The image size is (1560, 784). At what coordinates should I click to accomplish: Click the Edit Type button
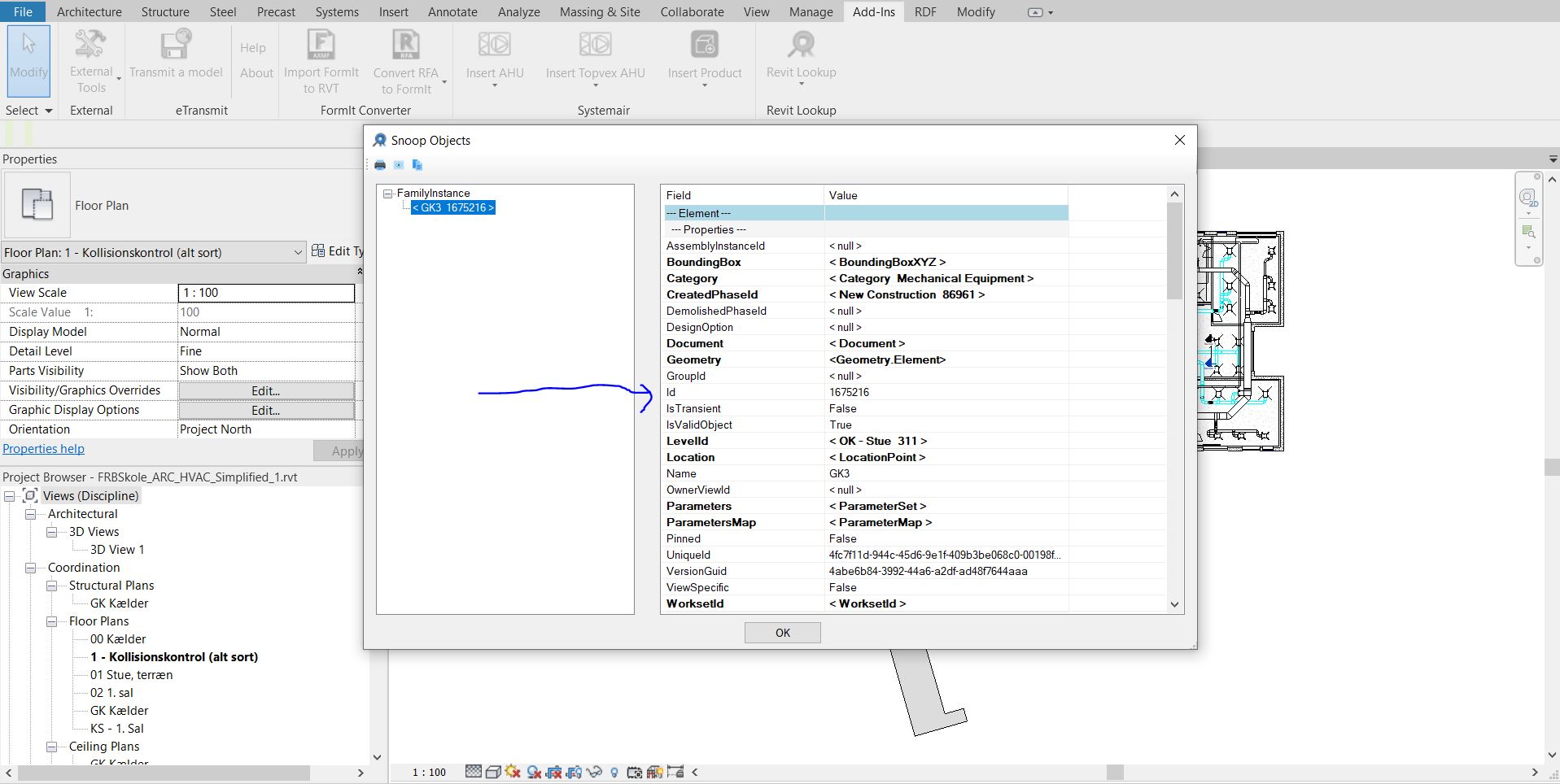pos(338,251)
